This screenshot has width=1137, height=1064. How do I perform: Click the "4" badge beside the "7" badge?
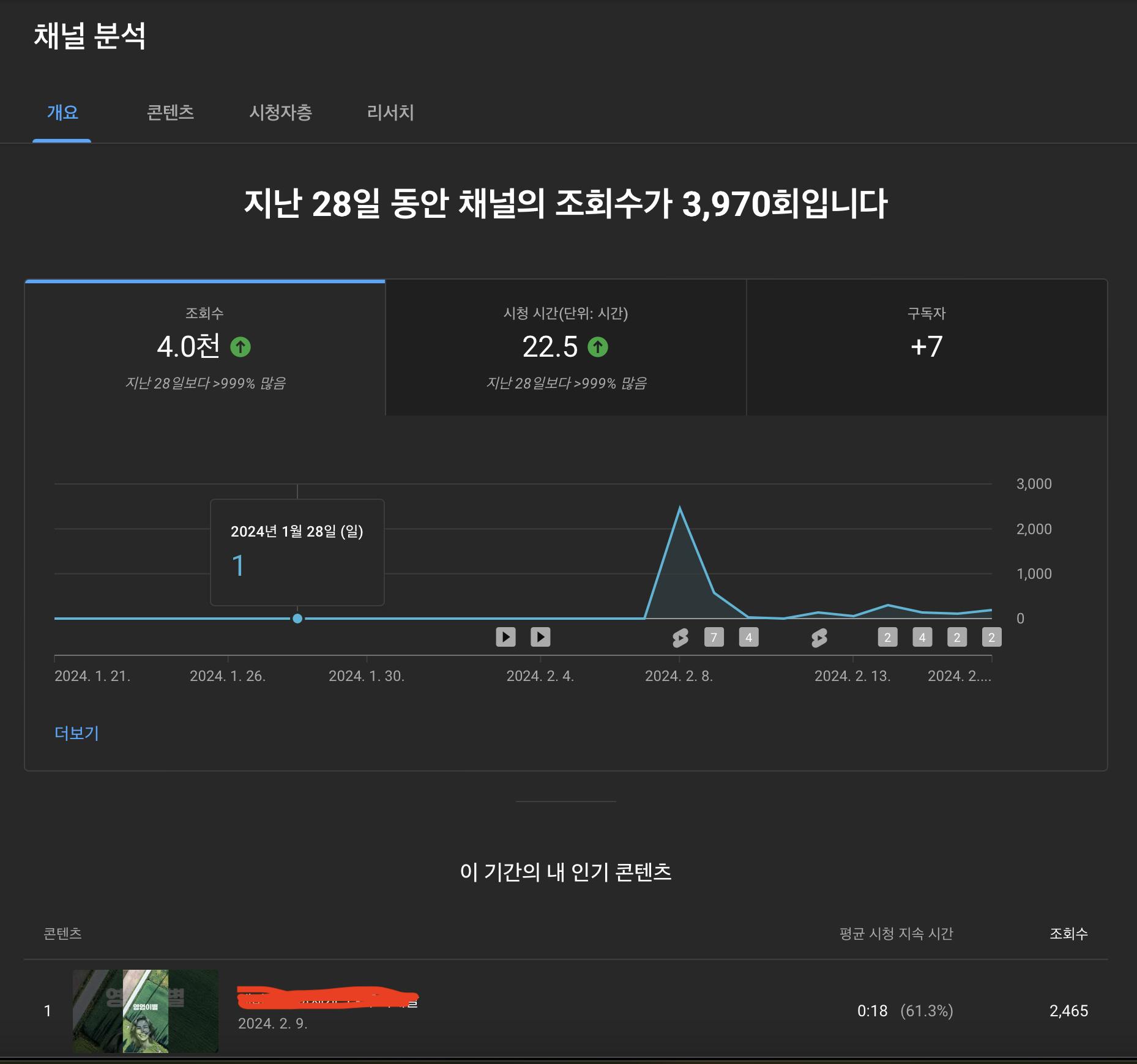748,638
